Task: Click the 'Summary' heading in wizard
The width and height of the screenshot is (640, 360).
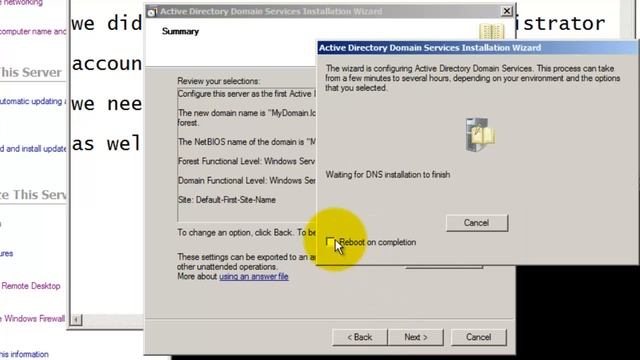Action: pos(180,31)
